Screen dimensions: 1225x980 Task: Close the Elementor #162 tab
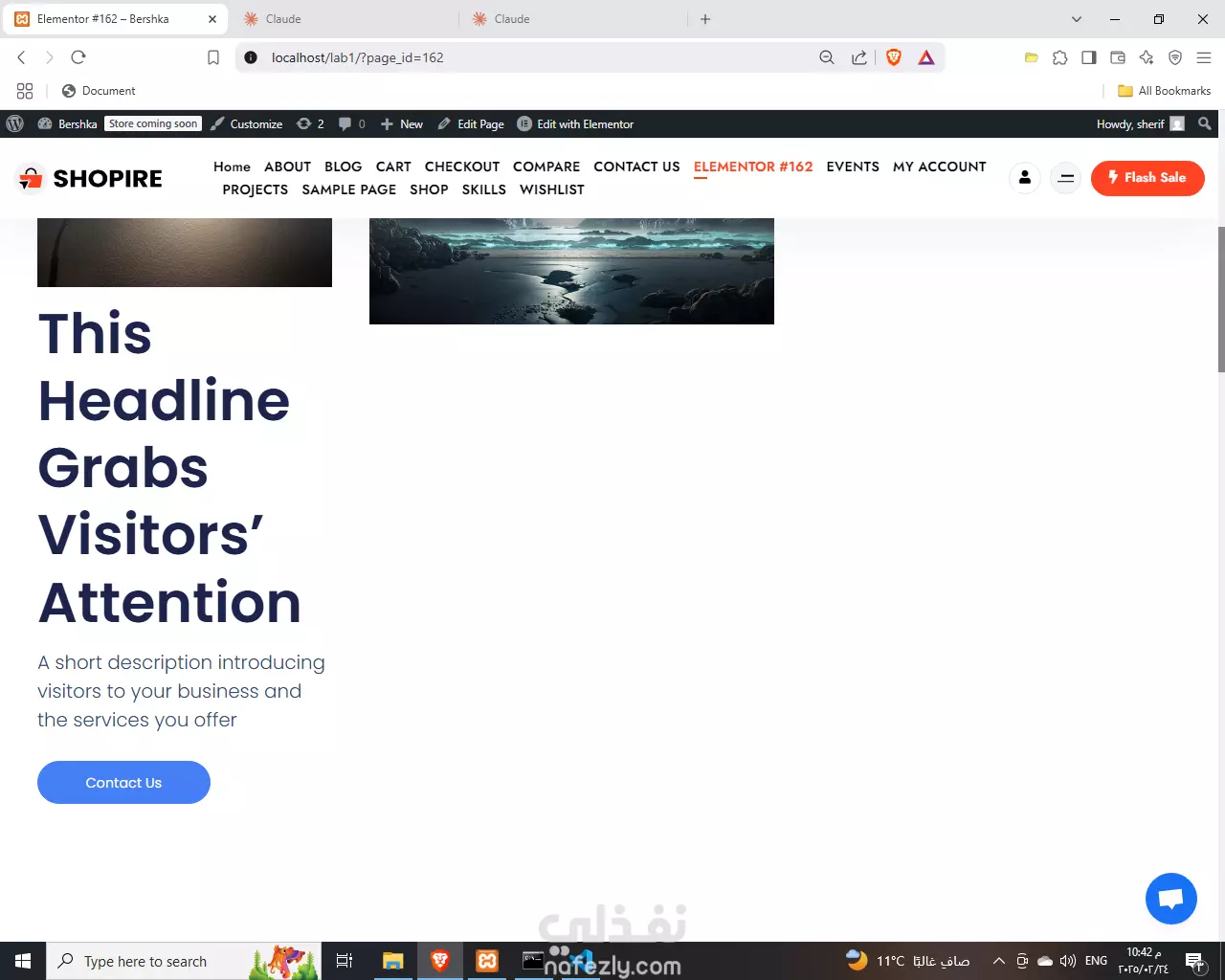[212, 19]
